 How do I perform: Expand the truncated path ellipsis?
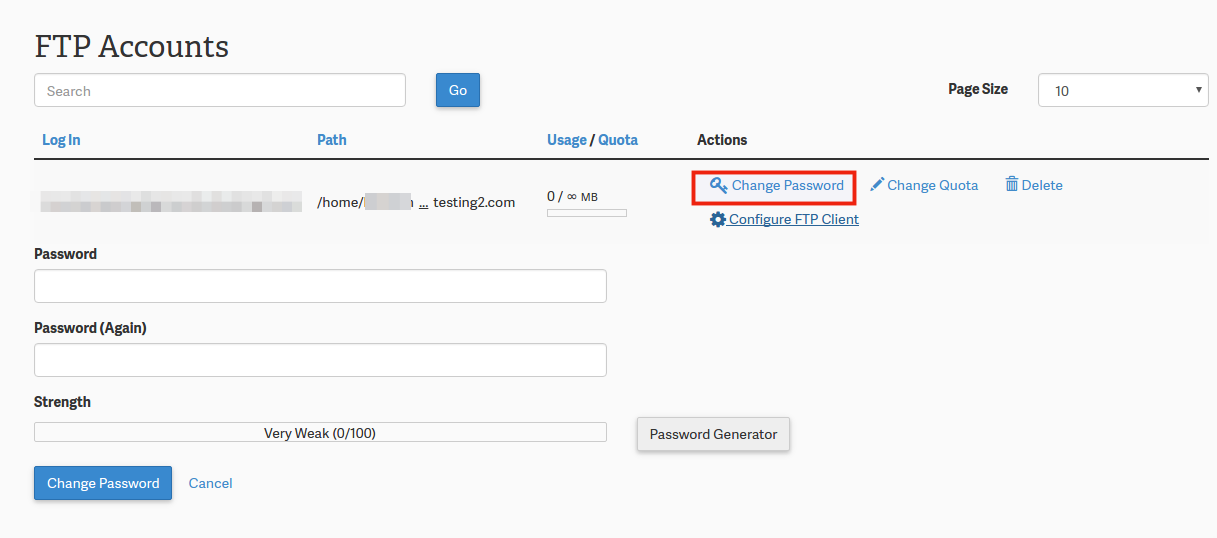423,203
